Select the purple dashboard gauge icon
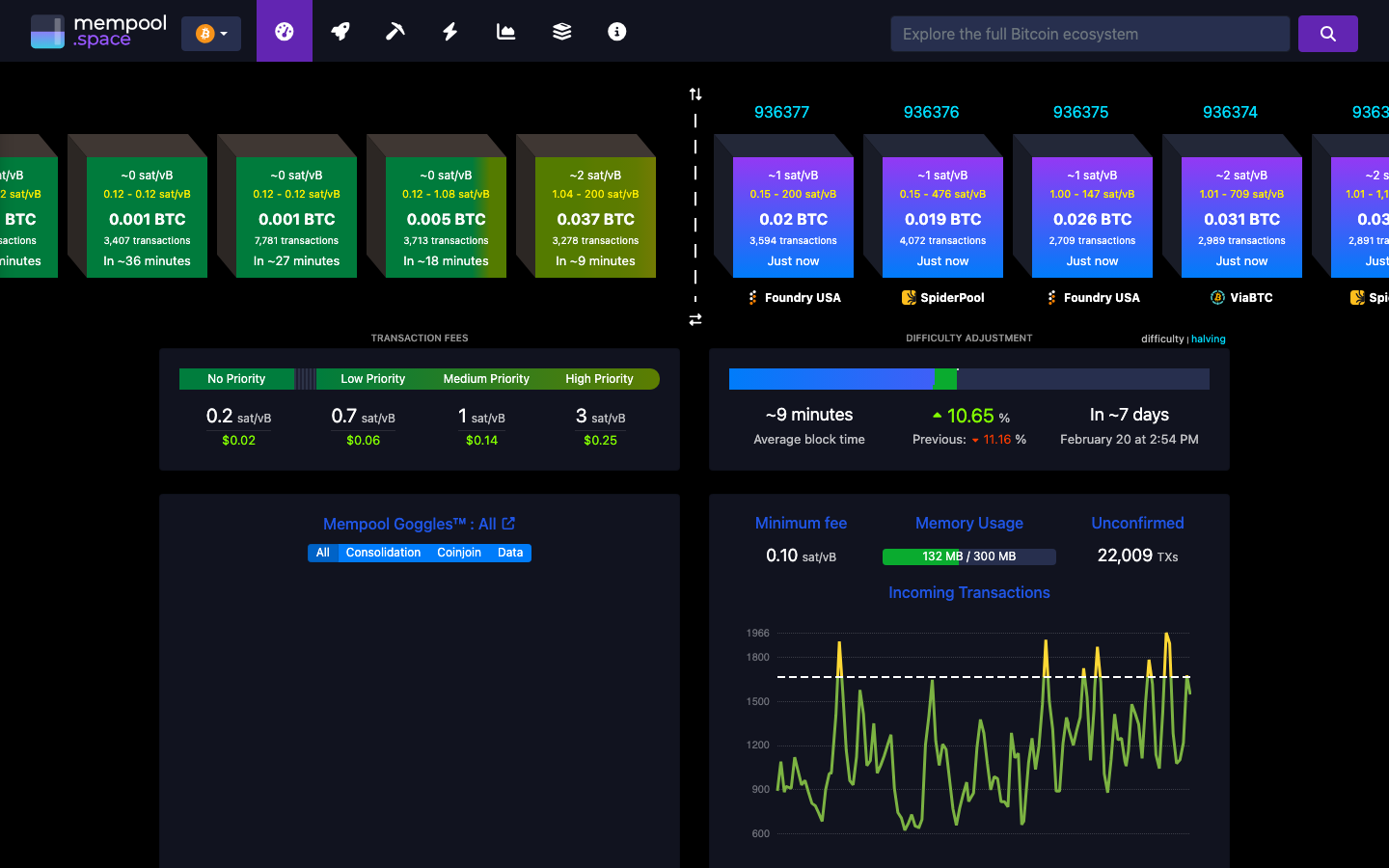 (x=284, y=31)
